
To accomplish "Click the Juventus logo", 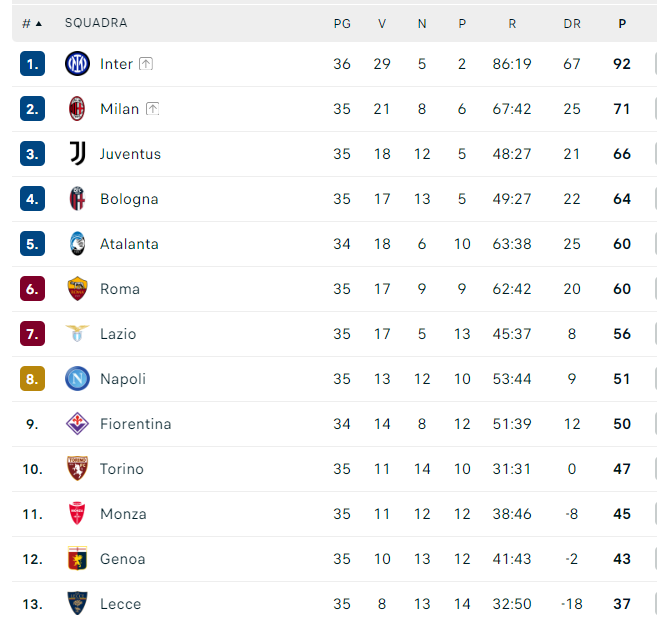I will pyautogui.click(x=78, y=153).
